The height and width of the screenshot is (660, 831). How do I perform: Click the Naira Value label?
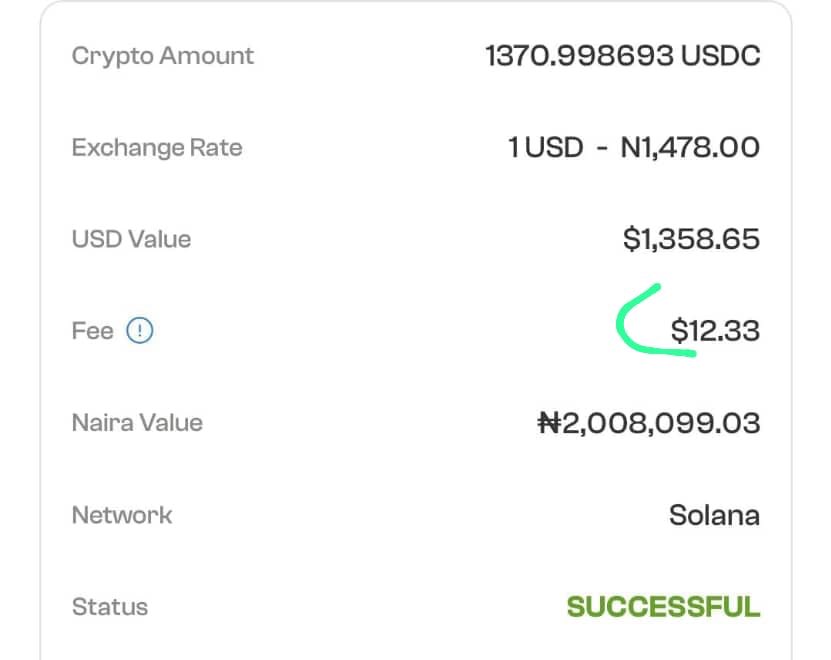point(137,423)
